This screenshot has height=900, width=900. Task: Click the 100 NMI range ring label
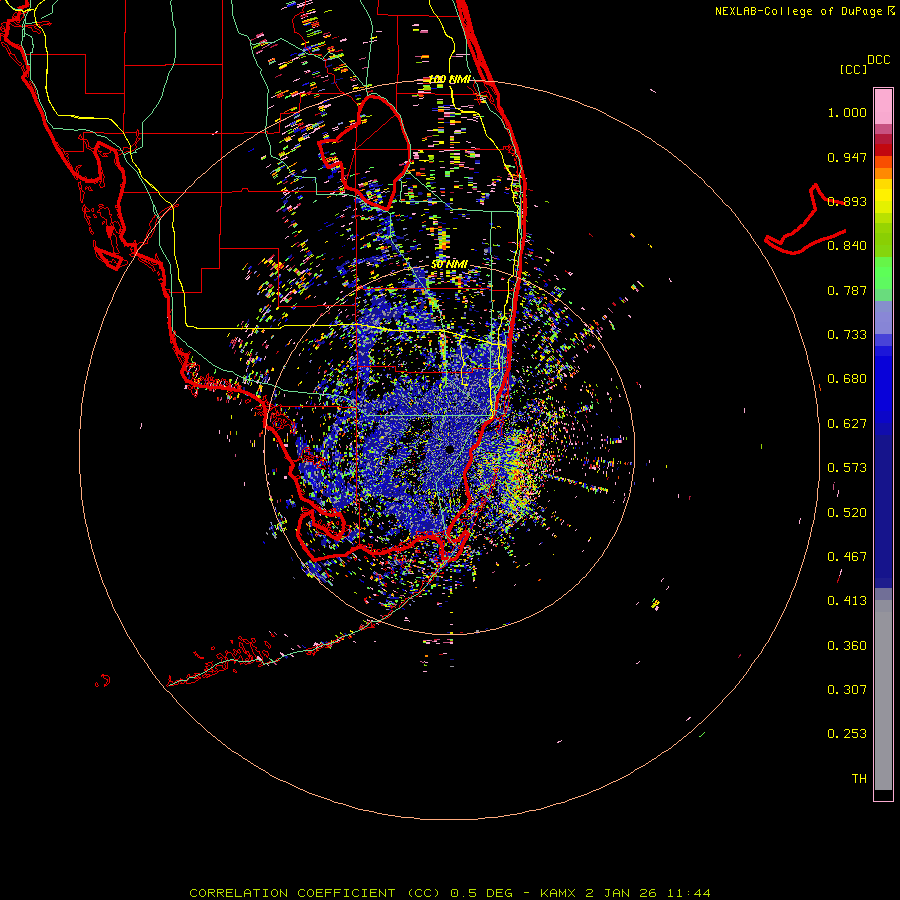tap(450, 79)
